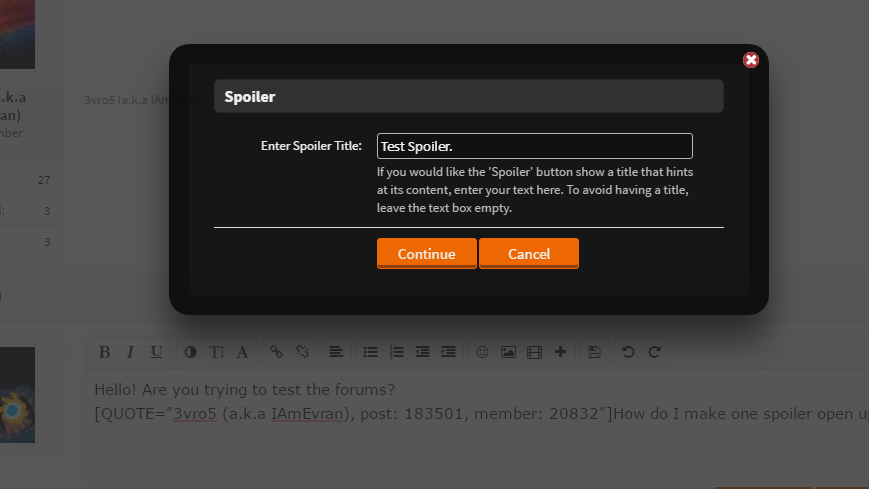
Task: Insert a numbered ordered list
Action: pos(396,352)
